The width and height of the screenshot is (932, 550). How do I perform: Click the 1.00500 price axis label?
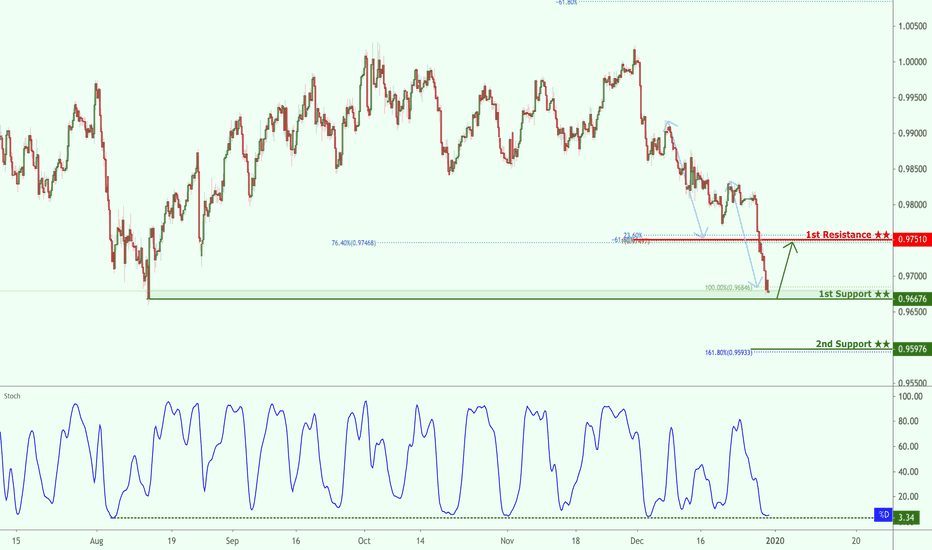click(x=912, y=26)
